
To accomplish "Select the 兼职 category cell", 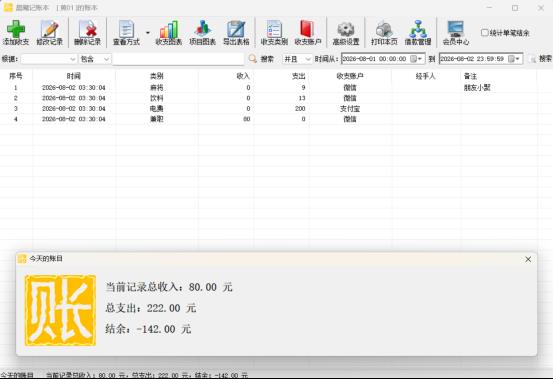I will click(157, 119).
